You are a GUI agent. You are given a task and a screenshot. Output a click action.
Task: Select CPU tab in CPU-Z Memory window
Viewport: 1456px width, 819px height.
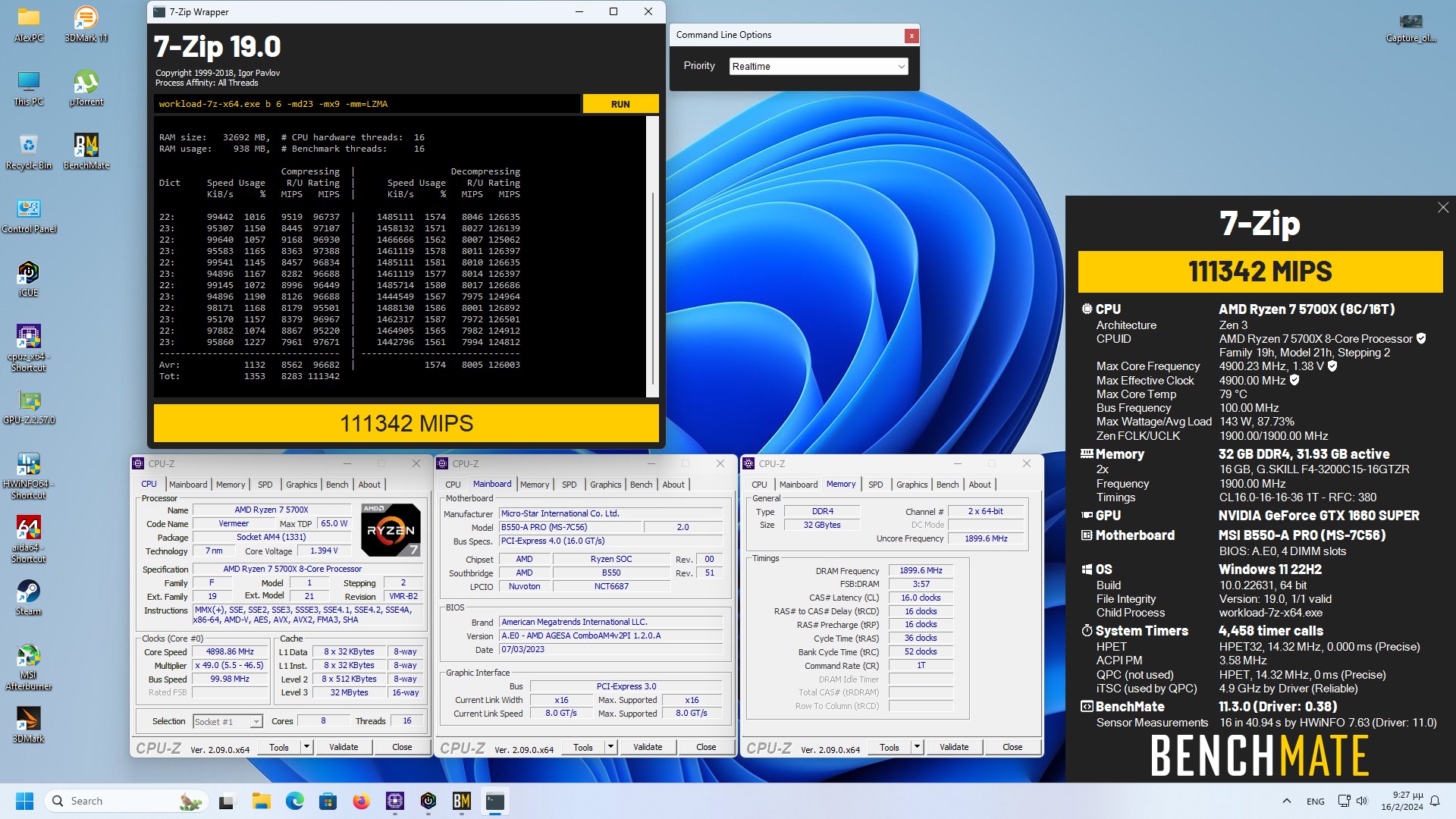click(759, 485)
